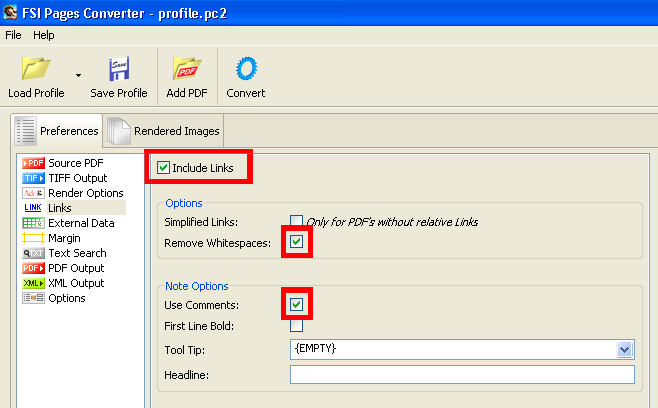The height and width of the screenshot is (408, 658).
Task: Toggle the Remove Whitespaces checkbox
Action: pos(296,242)
